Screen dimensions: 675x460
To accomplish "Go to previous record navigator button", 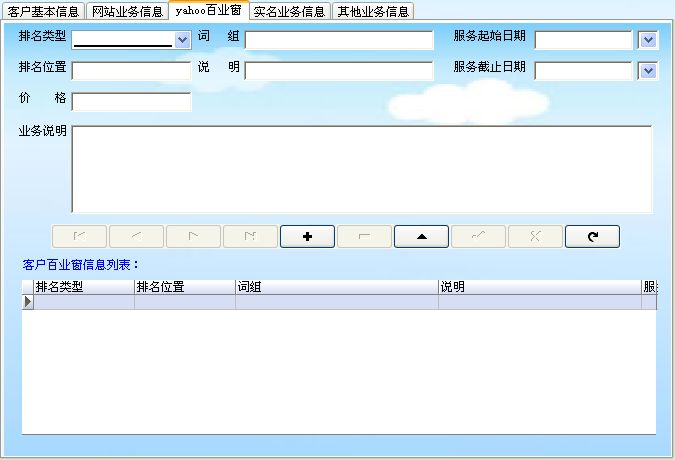I will coord(136,236).
